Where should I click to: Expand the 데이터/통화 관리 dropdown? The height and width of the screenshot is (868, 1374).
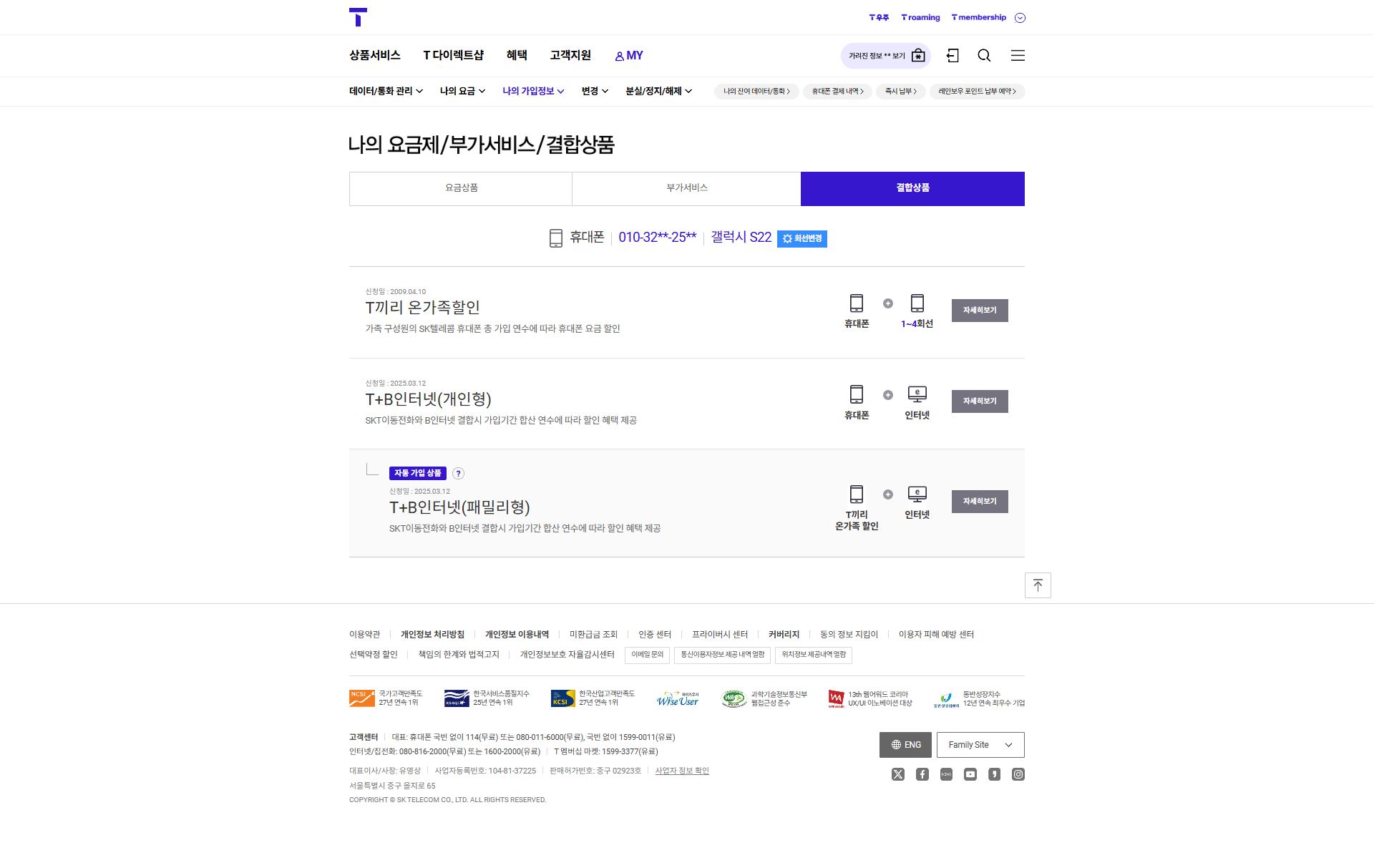386,92
